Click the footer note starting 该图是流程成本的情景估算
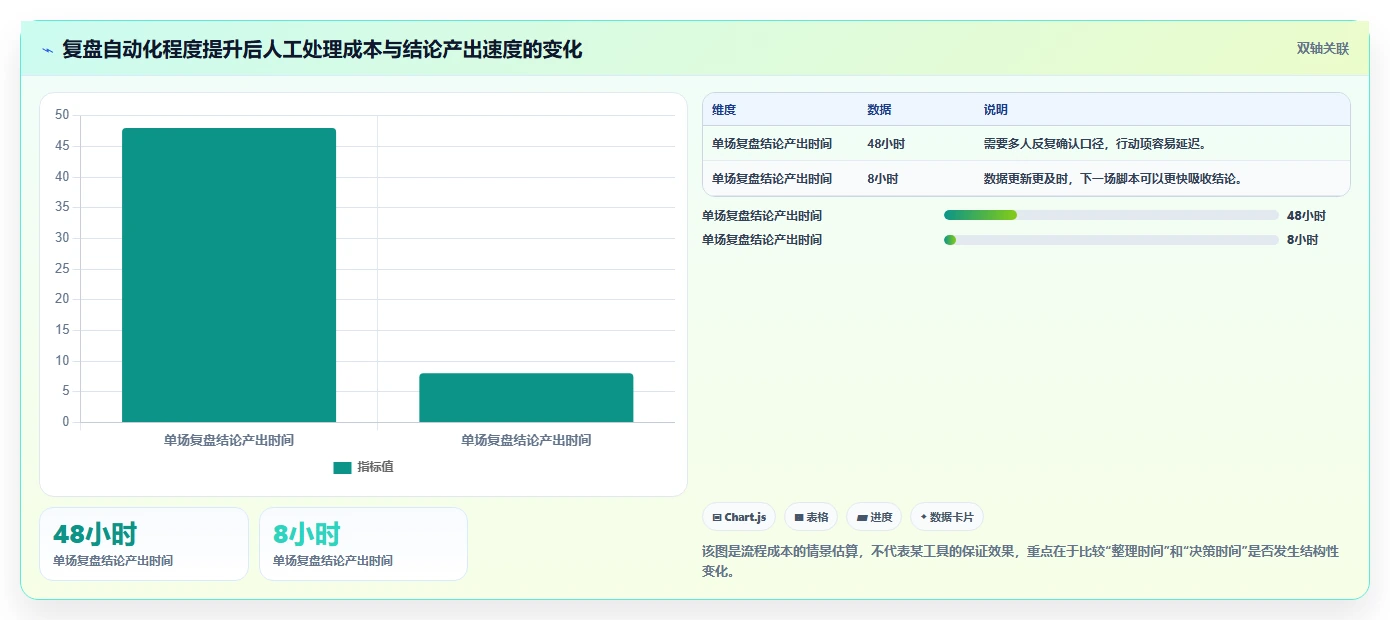The height and width of the screenshot is (620, 1390). point(1020,561)
